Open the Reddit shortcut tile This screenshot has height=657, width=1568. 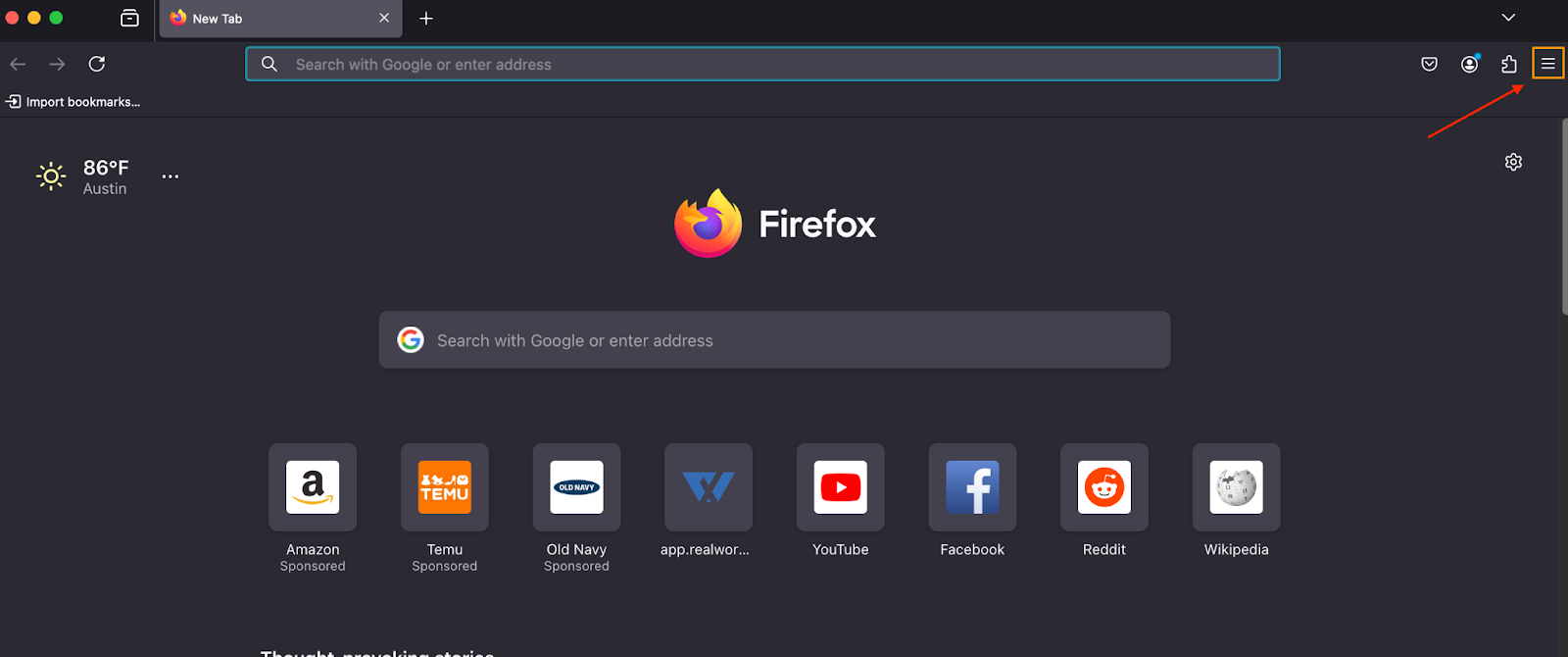1104,487
